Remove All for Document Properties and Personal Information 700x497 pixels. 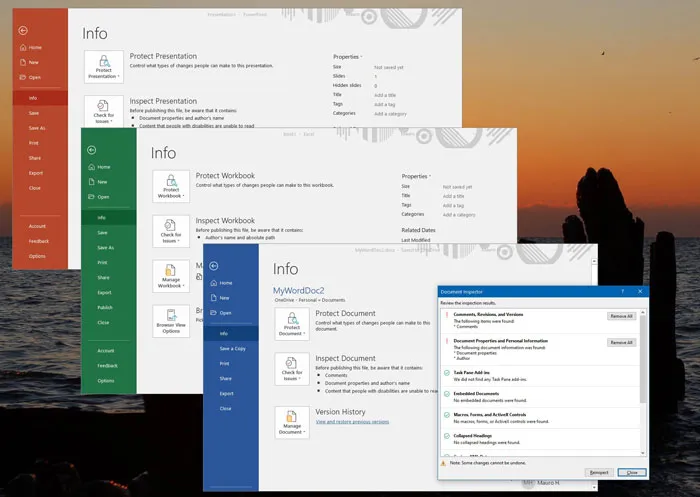point(621,342)
